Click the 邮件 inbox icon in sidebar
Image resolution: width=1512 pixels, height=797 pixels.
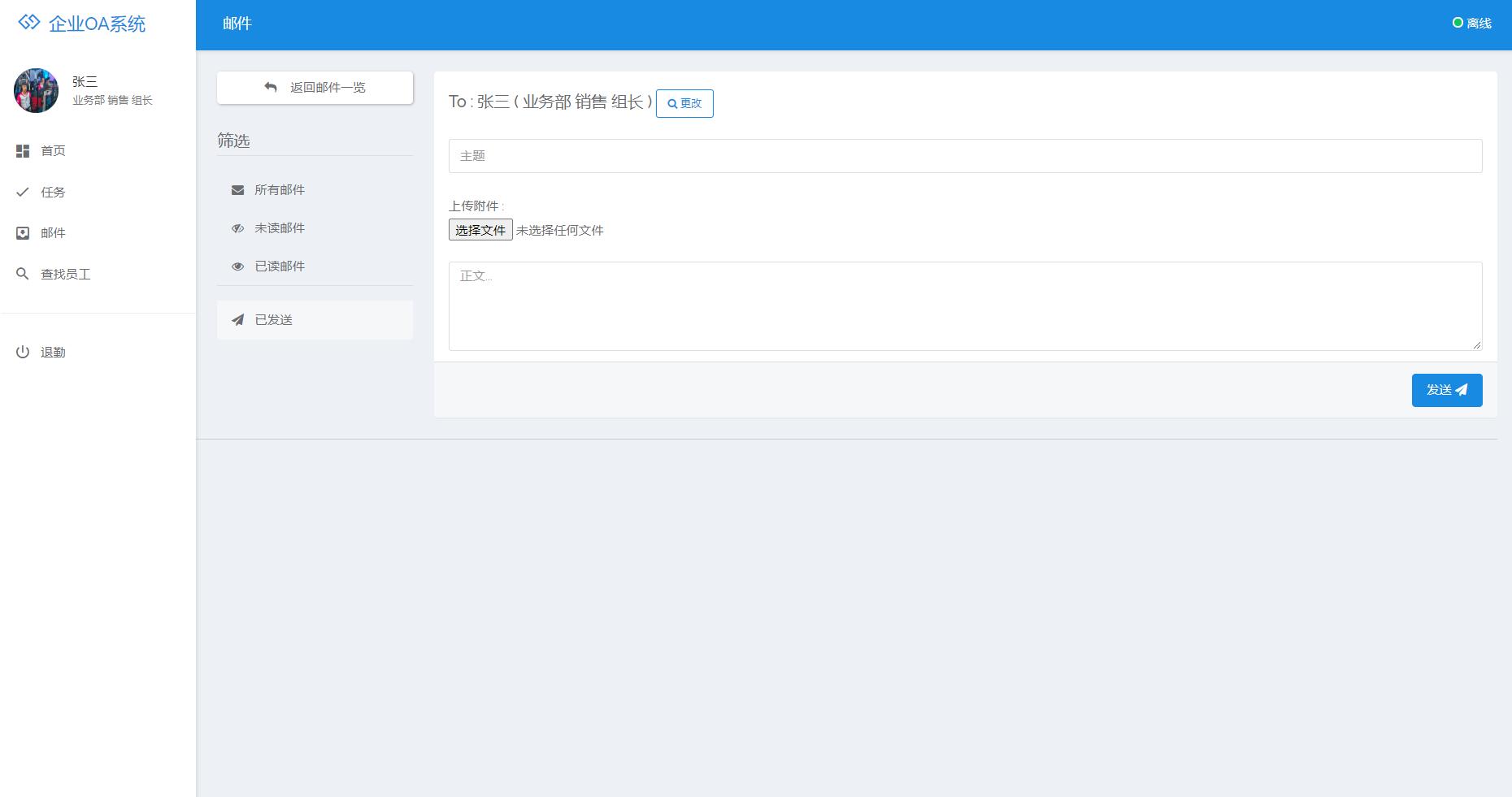23,233
